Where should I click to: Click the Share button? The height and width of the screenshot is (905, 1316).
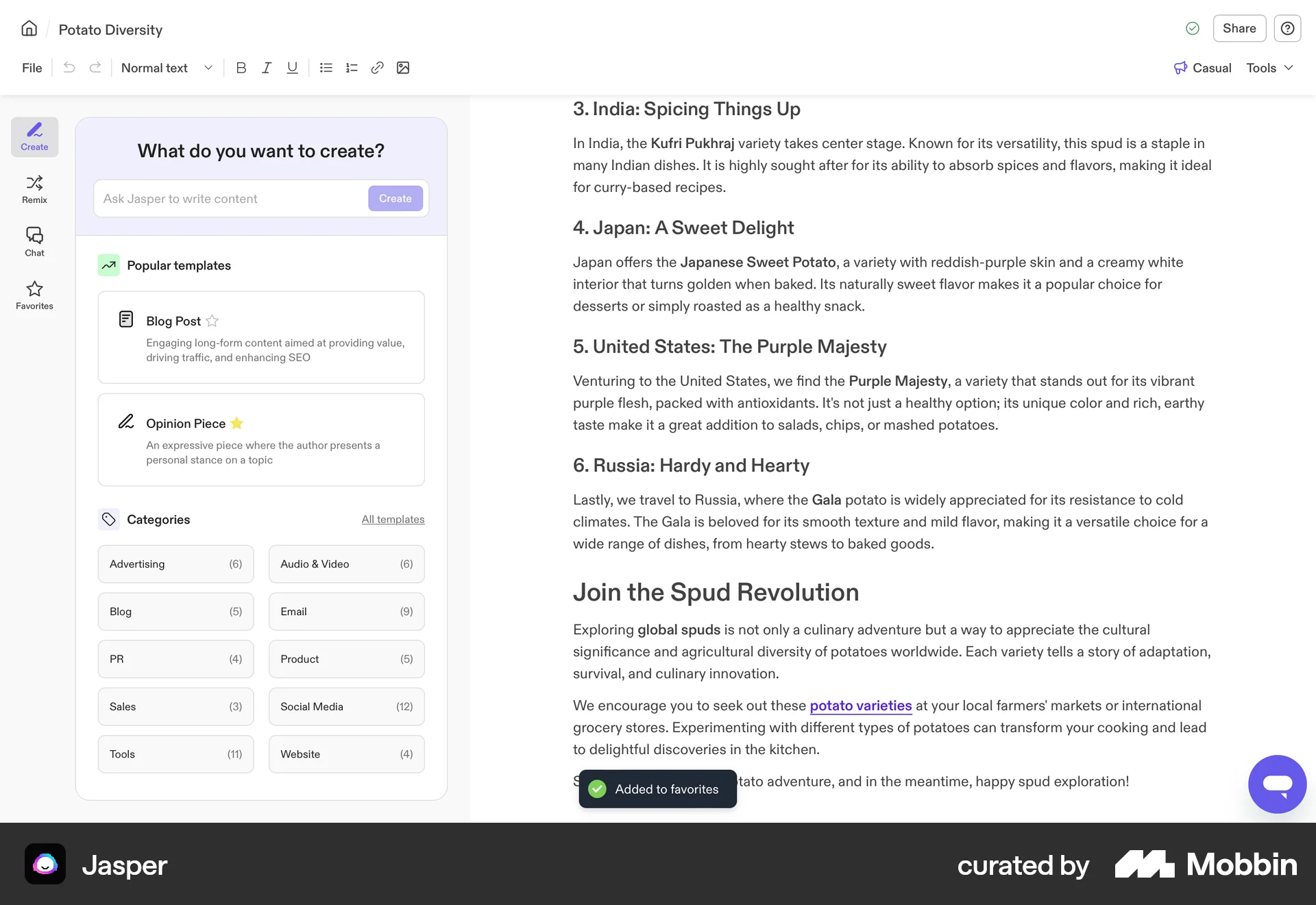(1239, 29)
